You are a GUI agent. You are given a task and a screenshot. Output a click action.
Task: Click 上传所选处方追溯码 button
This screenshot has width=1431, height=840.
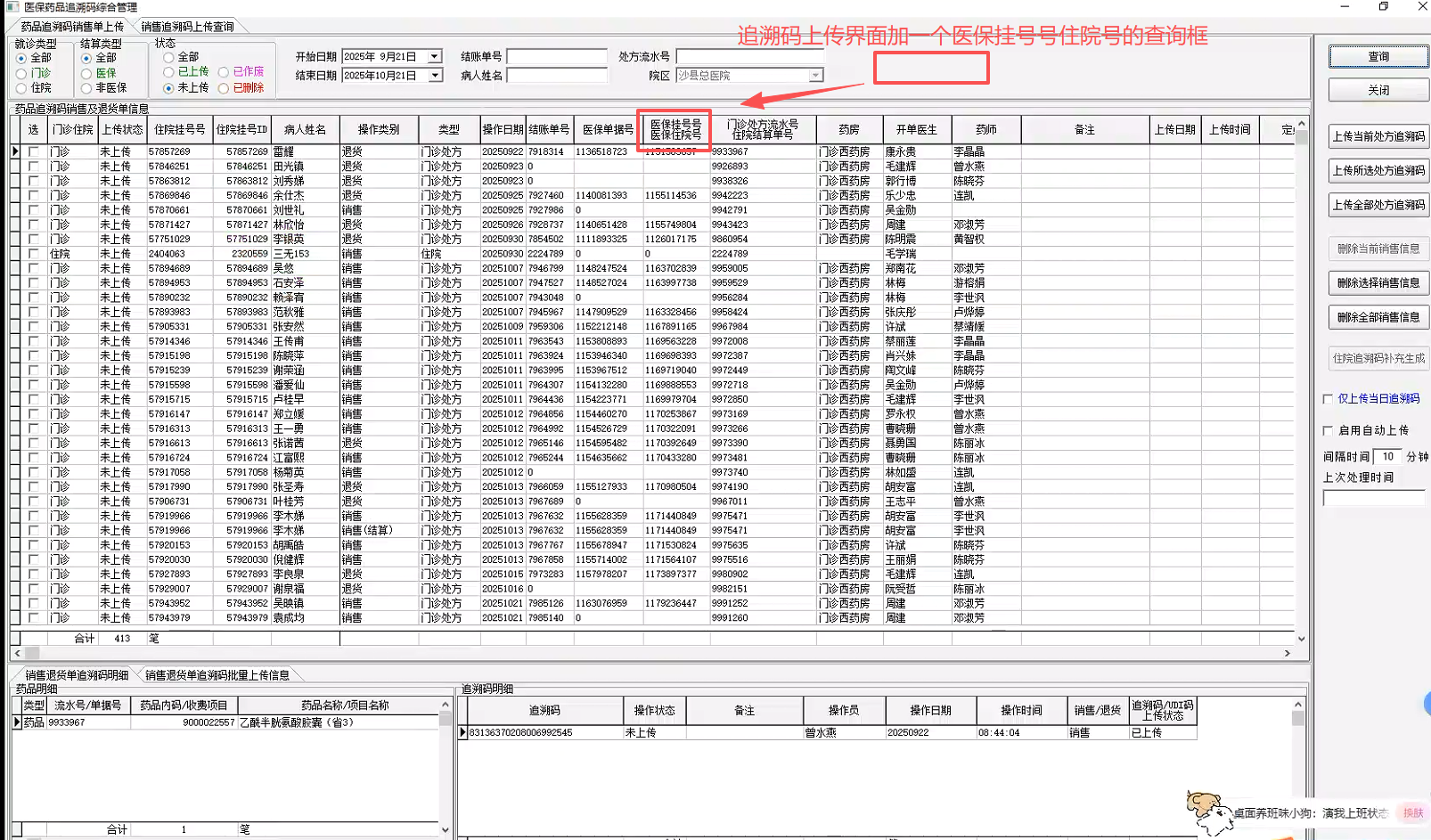[1378, 170]
